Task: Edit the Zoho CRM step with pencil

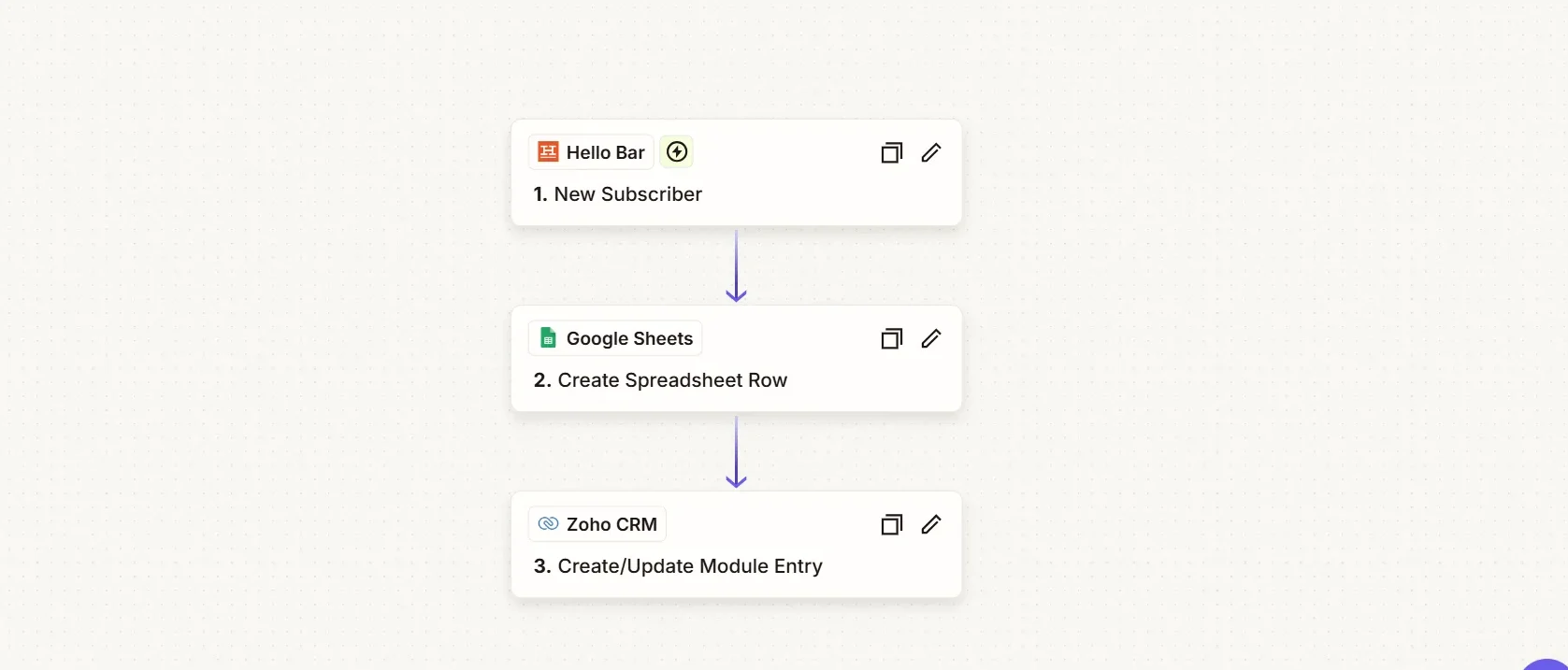Action: click(931, 524)
